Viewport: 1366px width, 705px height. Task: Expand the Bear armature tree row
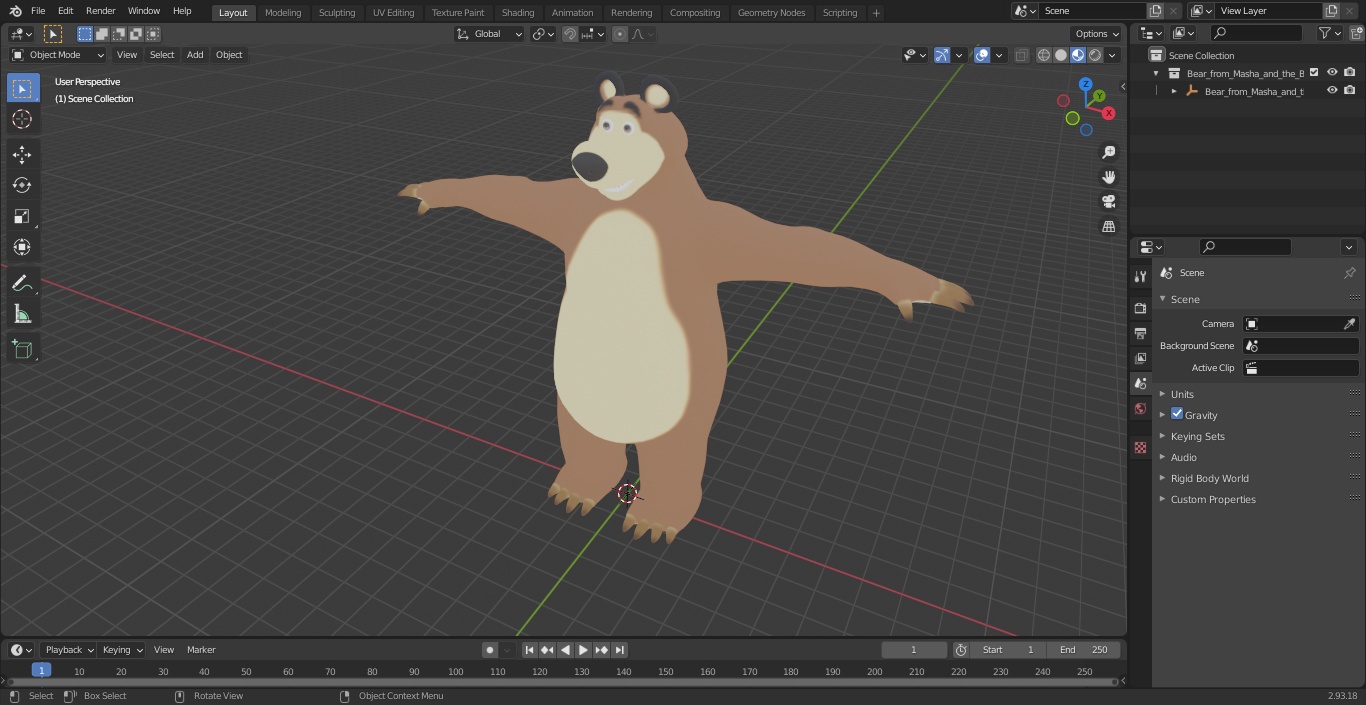pos(1174,91)
